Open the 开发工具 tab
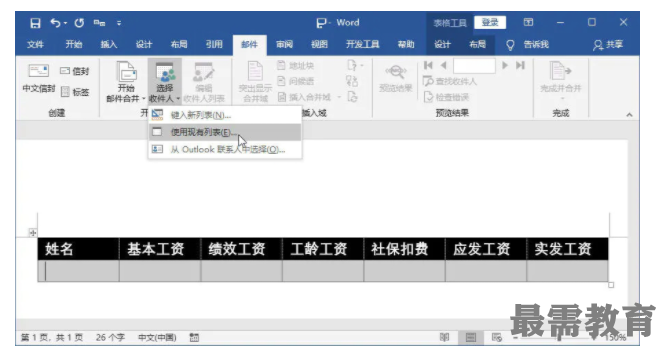This screenshot has height=360, width=662. point(362,44)
